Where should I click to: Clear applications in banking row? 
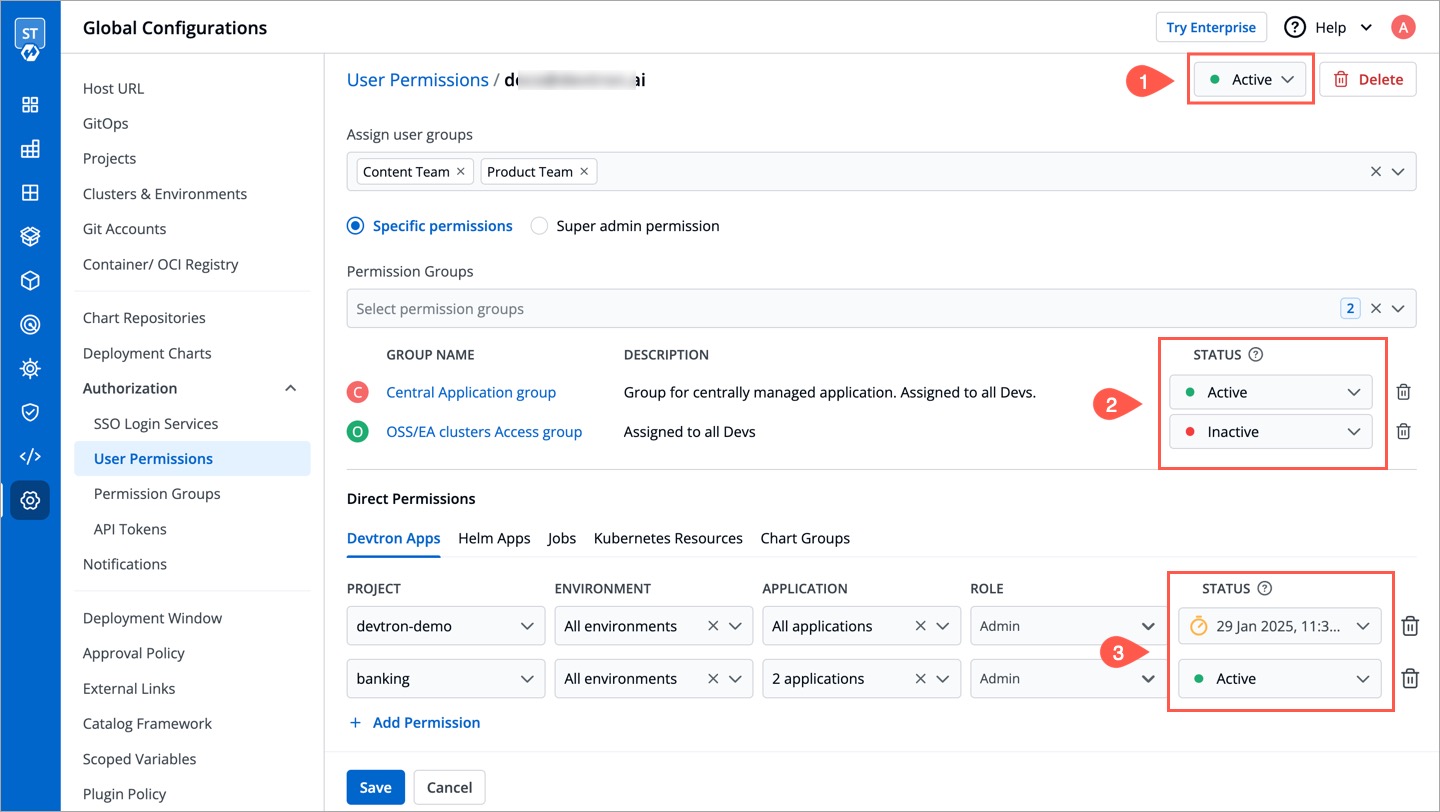point(921,678)
